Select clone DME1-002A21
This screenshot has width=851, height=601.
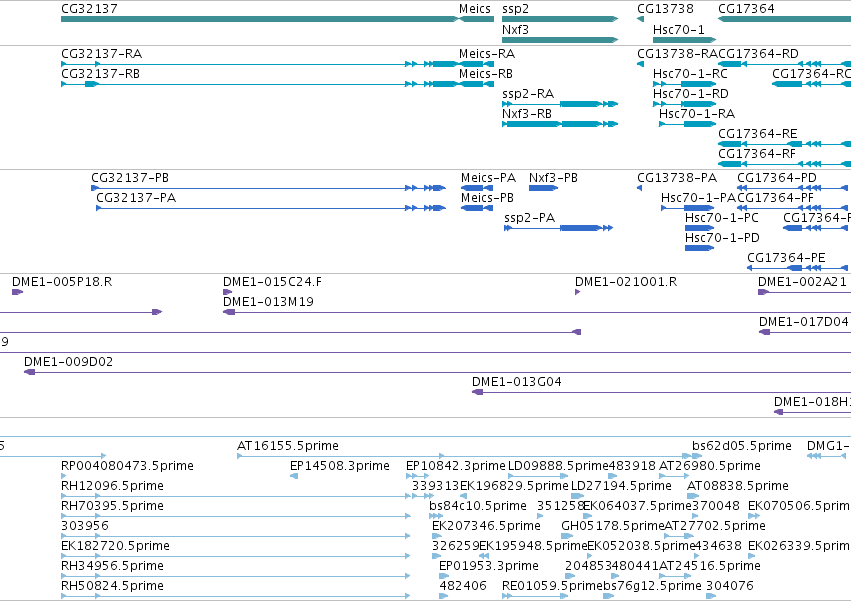click(804, 292)
